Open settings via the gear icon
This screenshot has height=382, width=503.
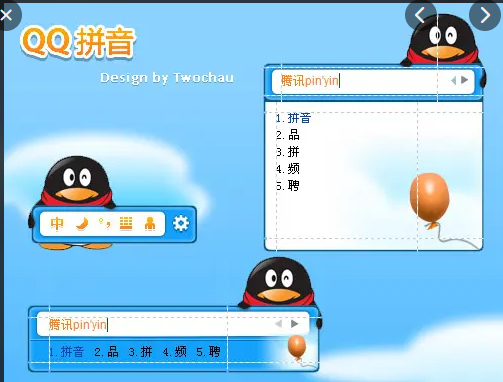pos(181,223)
